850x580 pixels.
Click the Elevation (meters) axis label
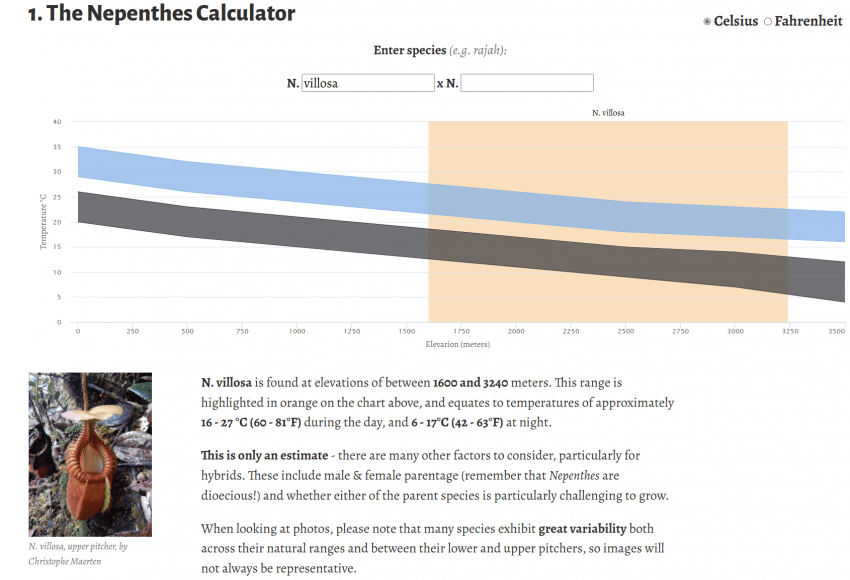458,344
